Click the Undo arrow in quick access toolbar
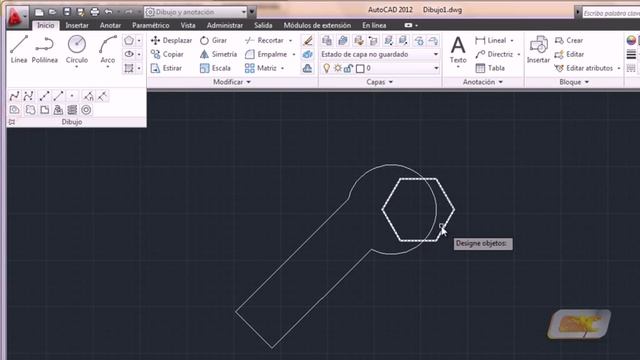The image size is (640, 360). tap(109, 12)
